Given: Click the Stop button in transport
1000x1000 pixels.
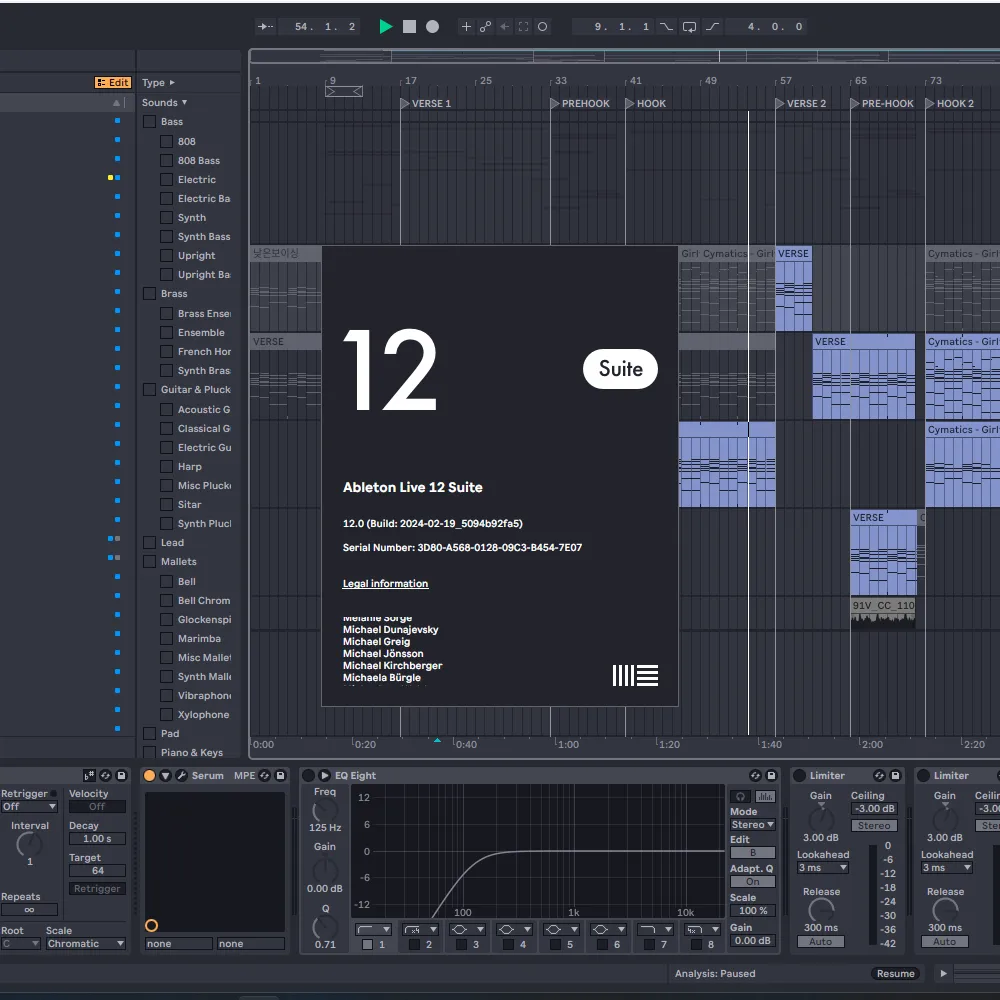Looking at the screenshot, I should (x=409, y=26).
